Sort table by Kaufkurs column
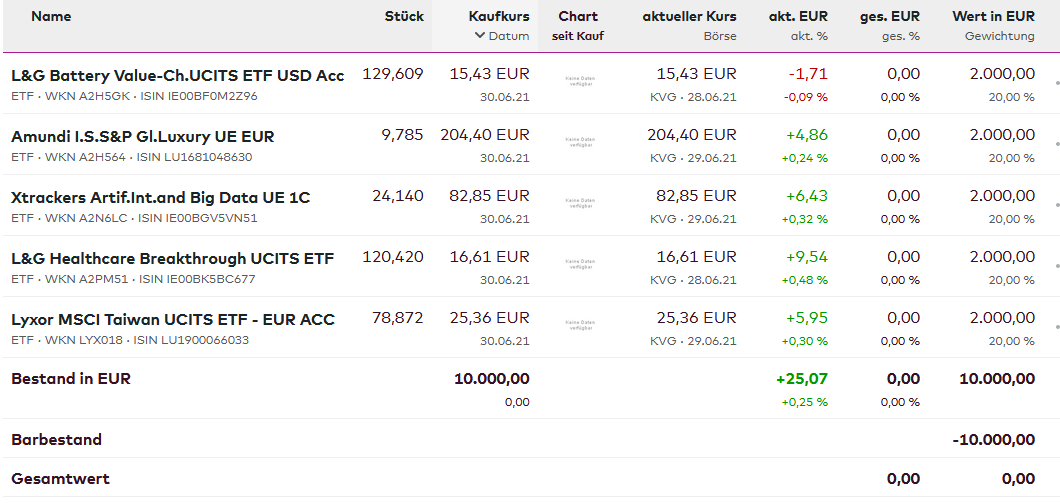1060x504 pixels. point(499,16)
